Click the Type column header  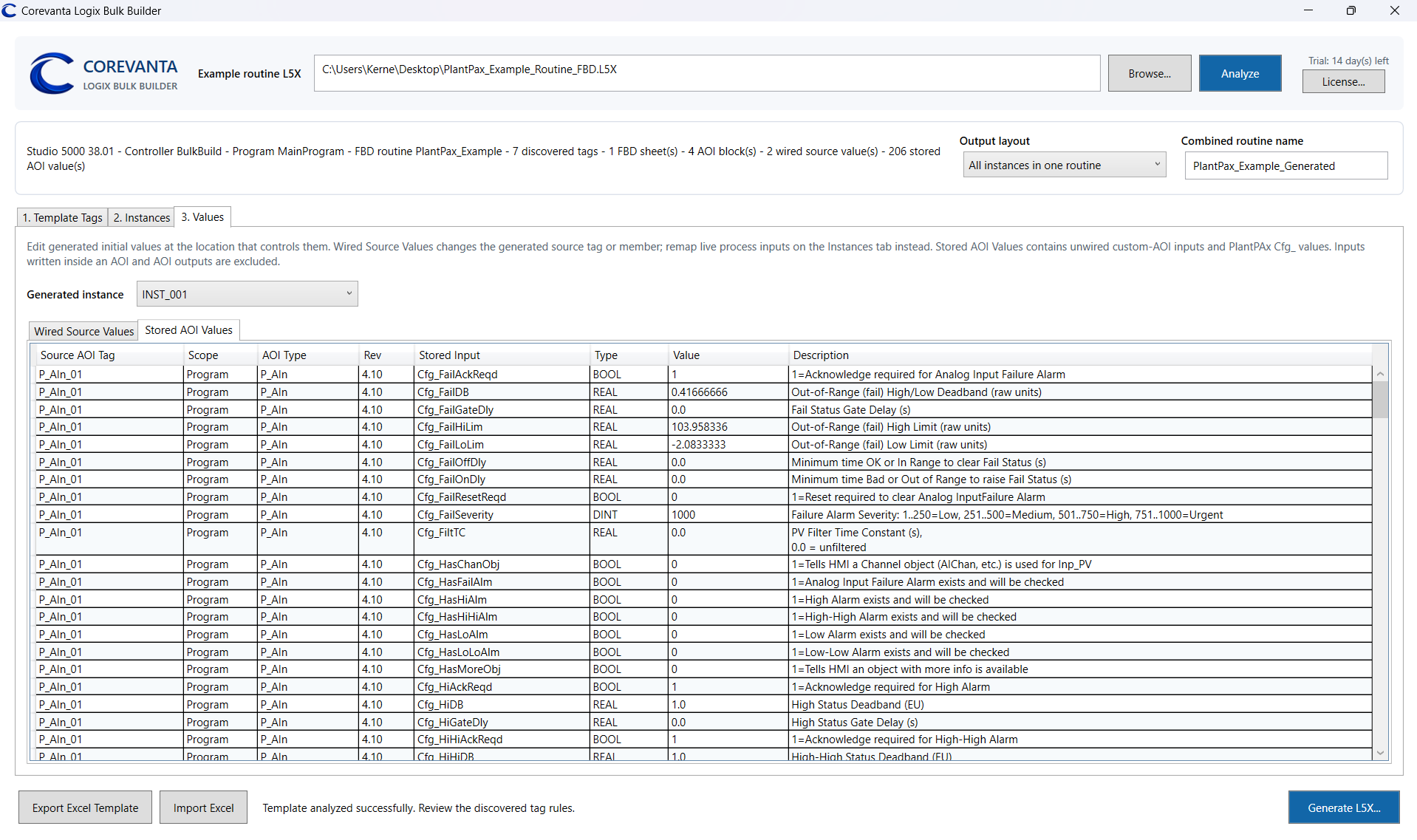tap(629, 355)
